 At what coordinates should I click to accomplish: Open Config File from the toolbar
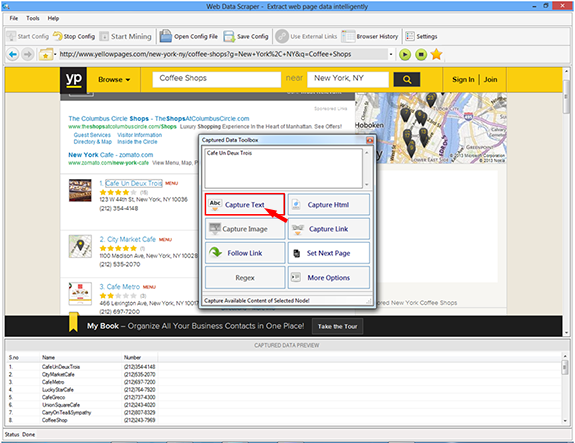click(188, 36)
